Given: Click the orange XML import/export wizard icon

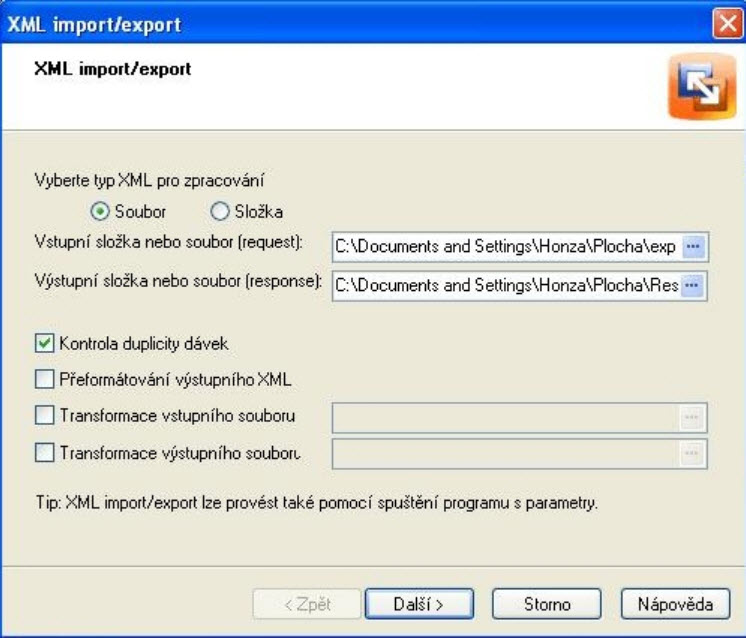Looking at the screenshot, I should [702, 87].
